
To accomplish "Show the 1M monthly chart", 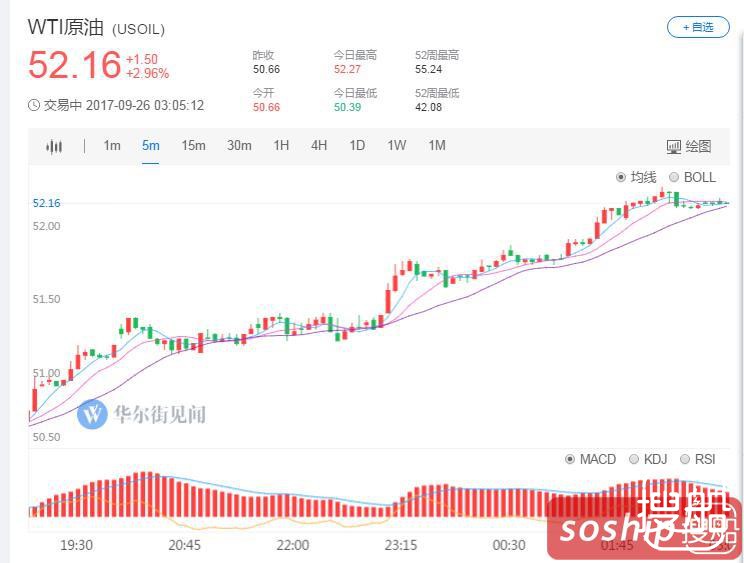I will pyautogui.click(x=437, y=146).
